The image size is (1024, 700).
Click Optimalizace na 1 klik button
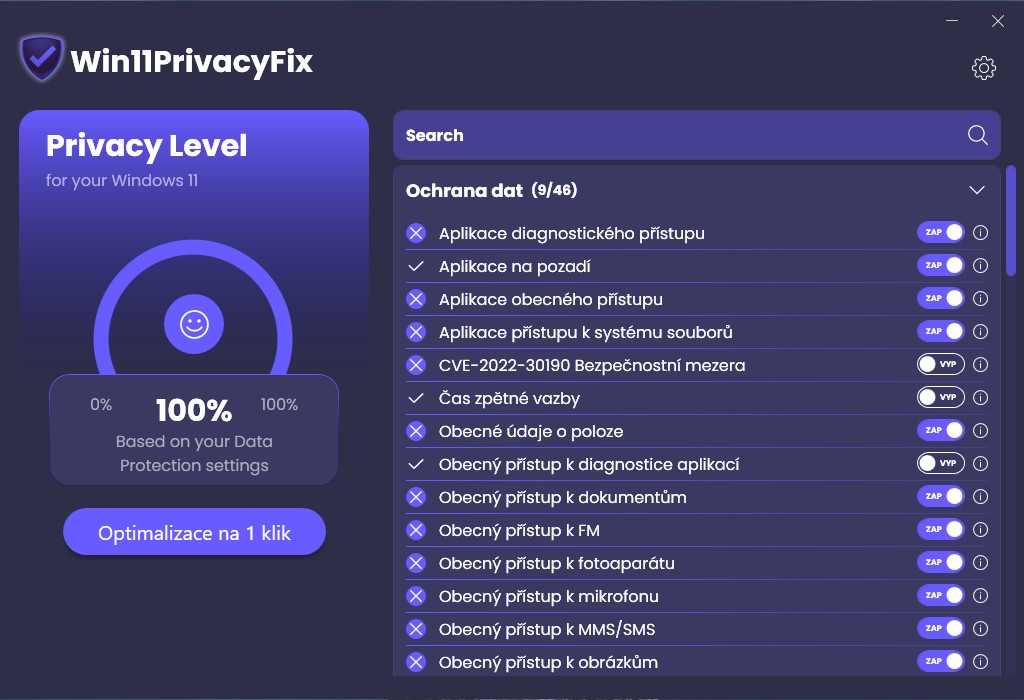194,533
